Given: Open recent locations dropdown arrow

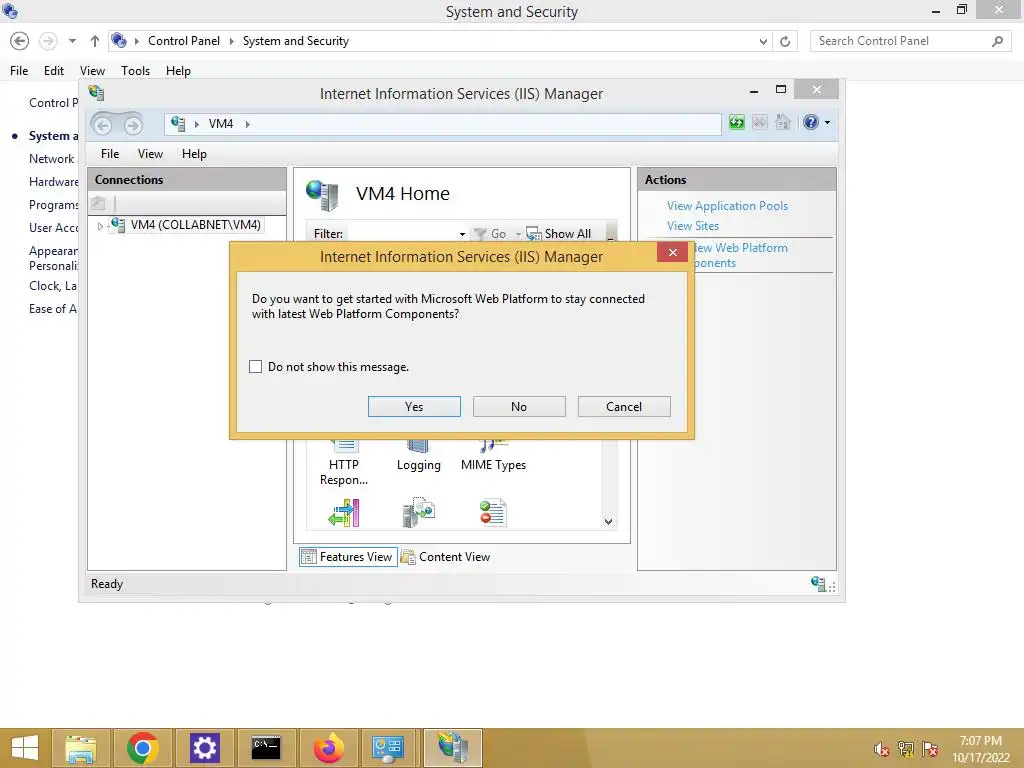Looking at the screenshot, I should [72, 41].
